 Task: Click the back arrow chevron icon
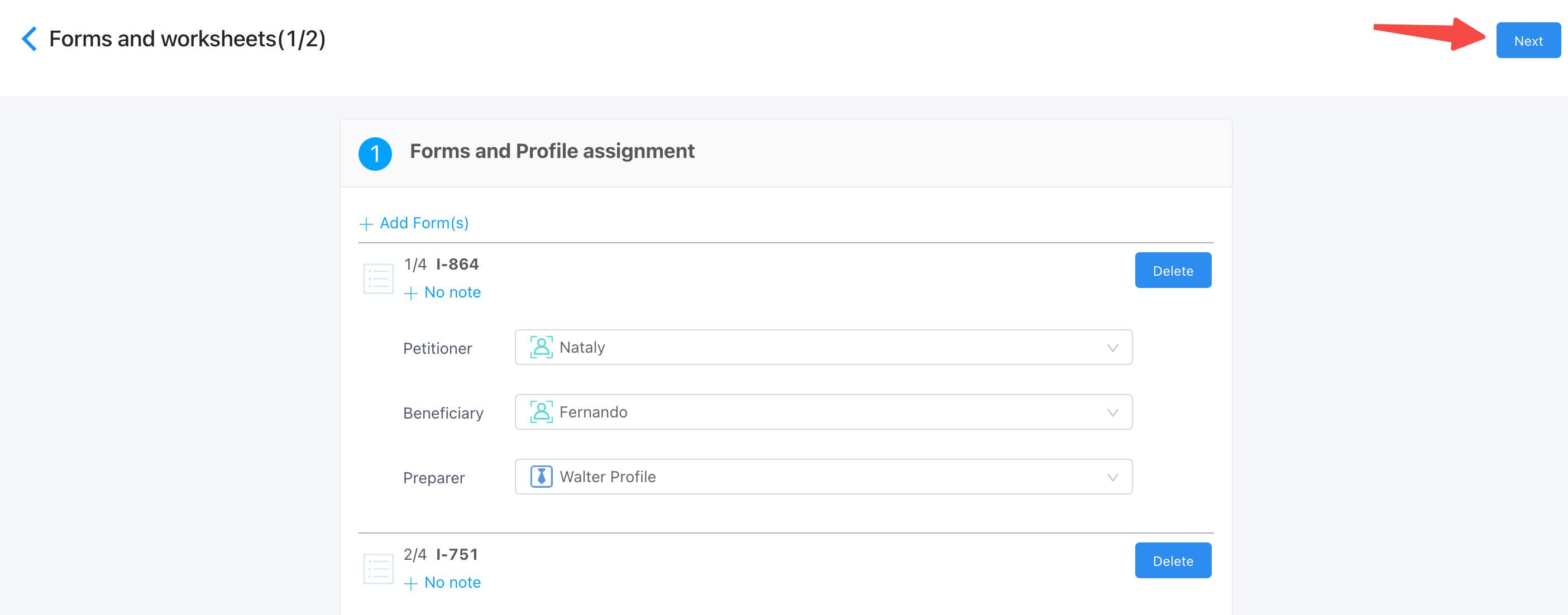pyautogui.click(x=29, y=39)
